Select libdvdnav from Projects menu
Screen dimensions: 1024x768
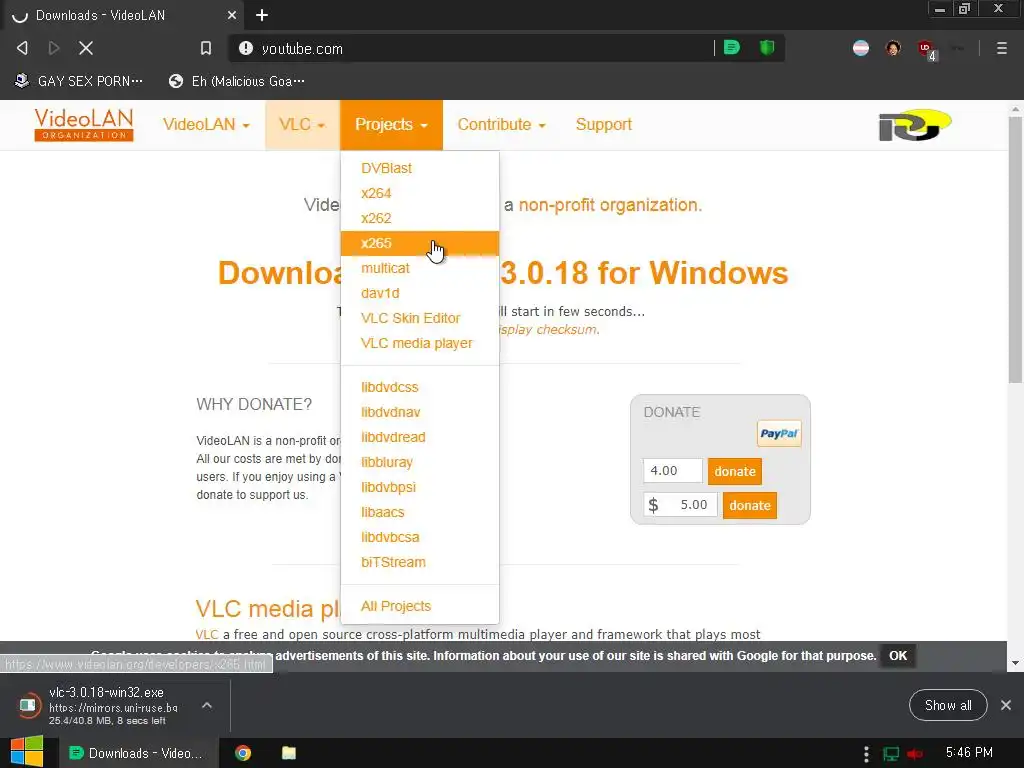click(x=420, y=412)
